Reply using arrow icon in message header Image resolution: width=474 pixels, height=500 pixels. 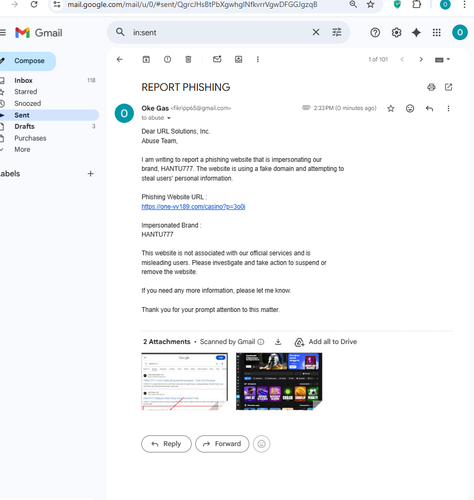[429, 108]
